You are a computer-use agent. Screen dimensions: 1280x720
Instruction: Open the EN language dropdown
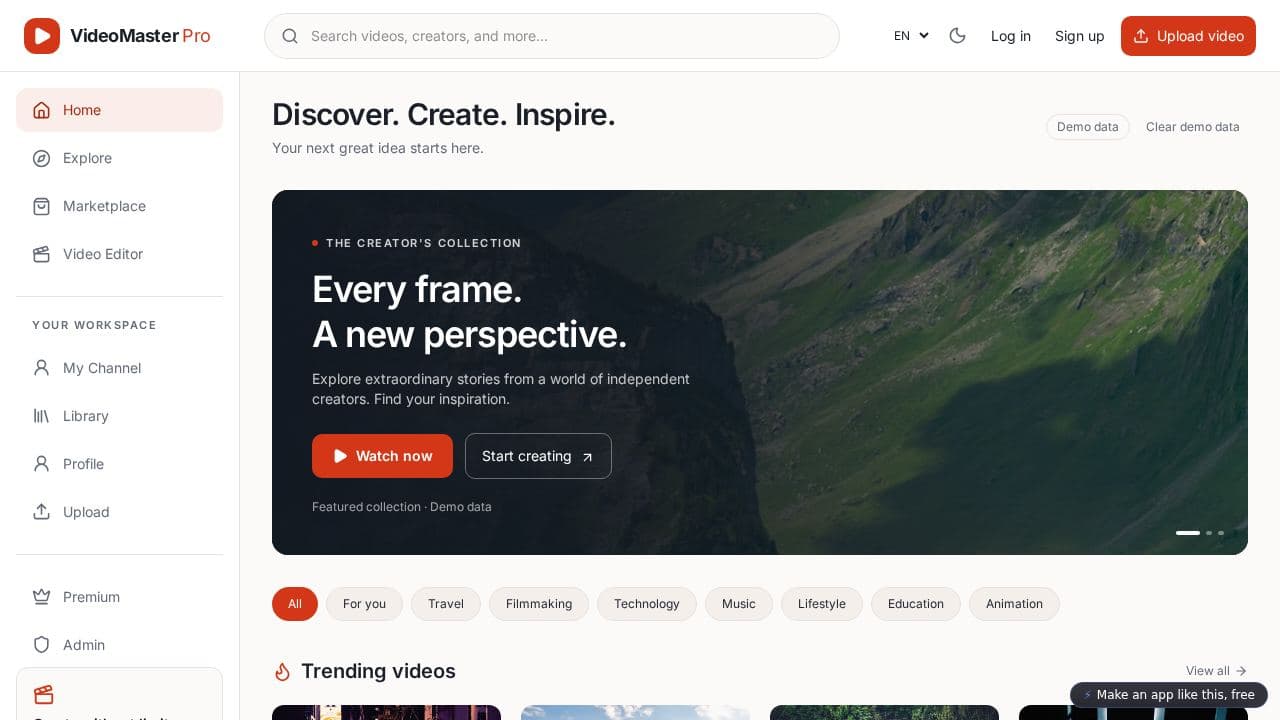tap(911, 36)
